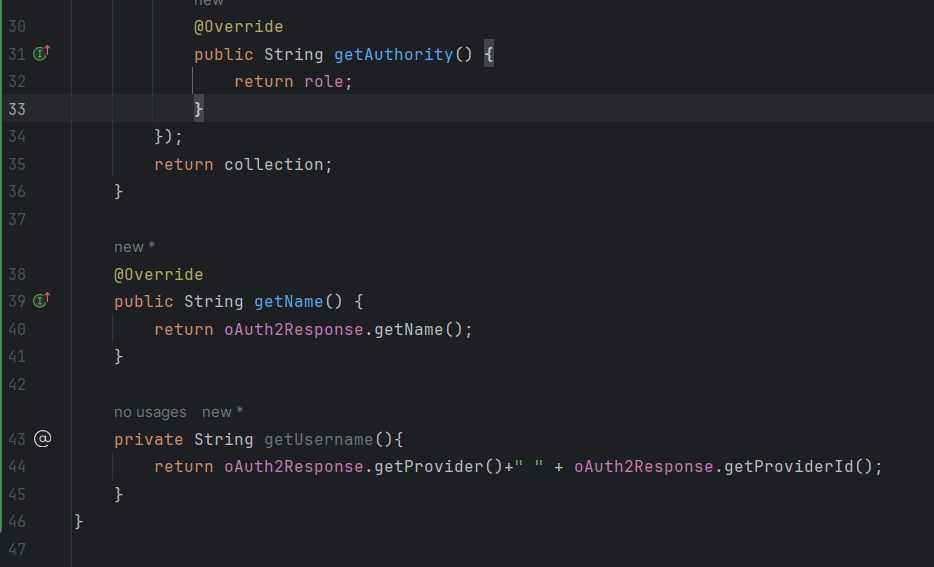Click the 'private' keyword on line 43

(x=149, y=440)
